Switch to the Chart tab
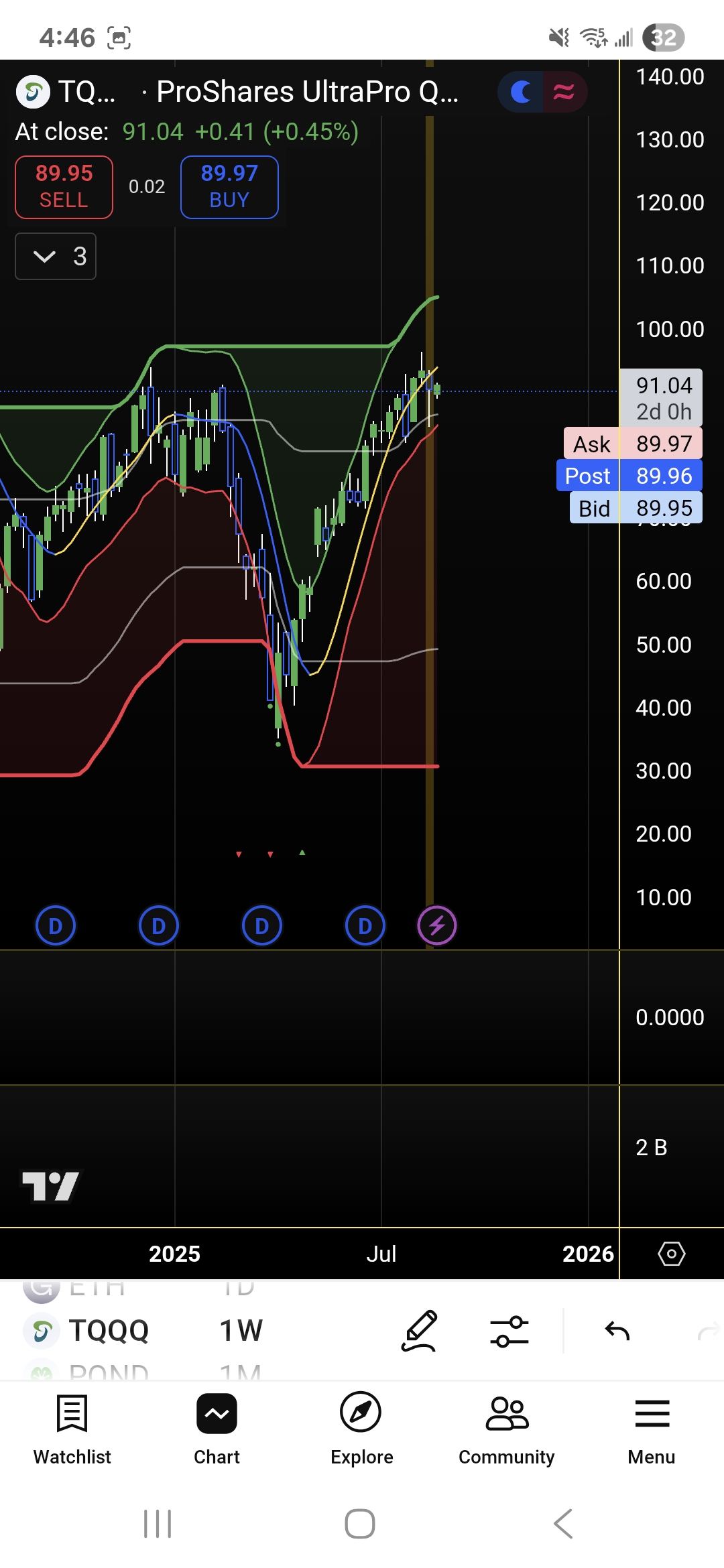 point(217,1430)
